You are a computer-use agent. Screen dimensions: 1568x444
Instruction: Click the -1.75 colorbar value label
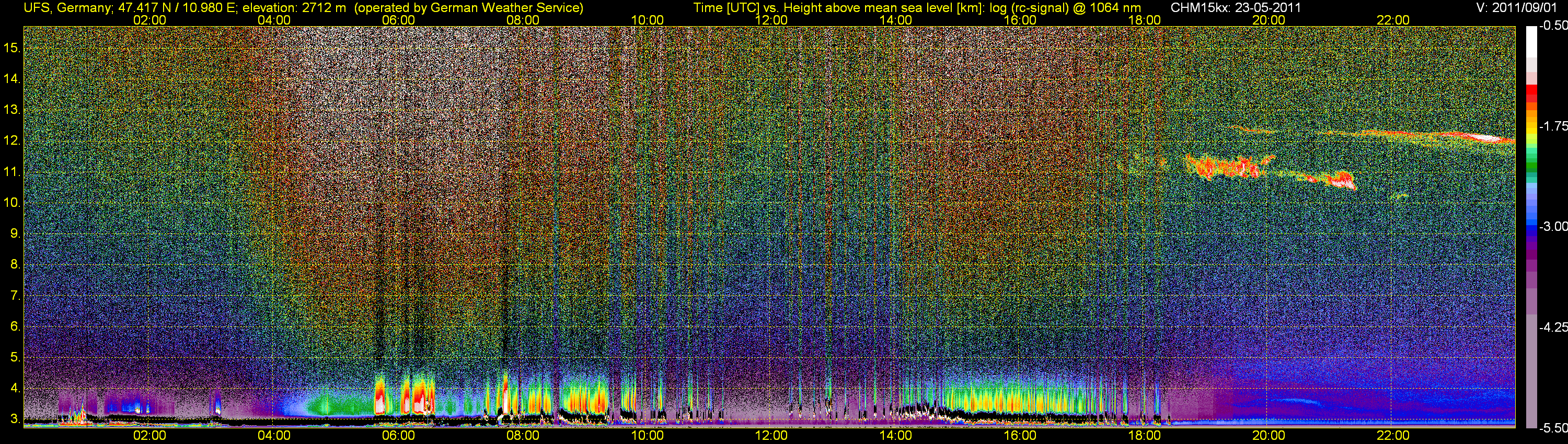(1553, 126)
